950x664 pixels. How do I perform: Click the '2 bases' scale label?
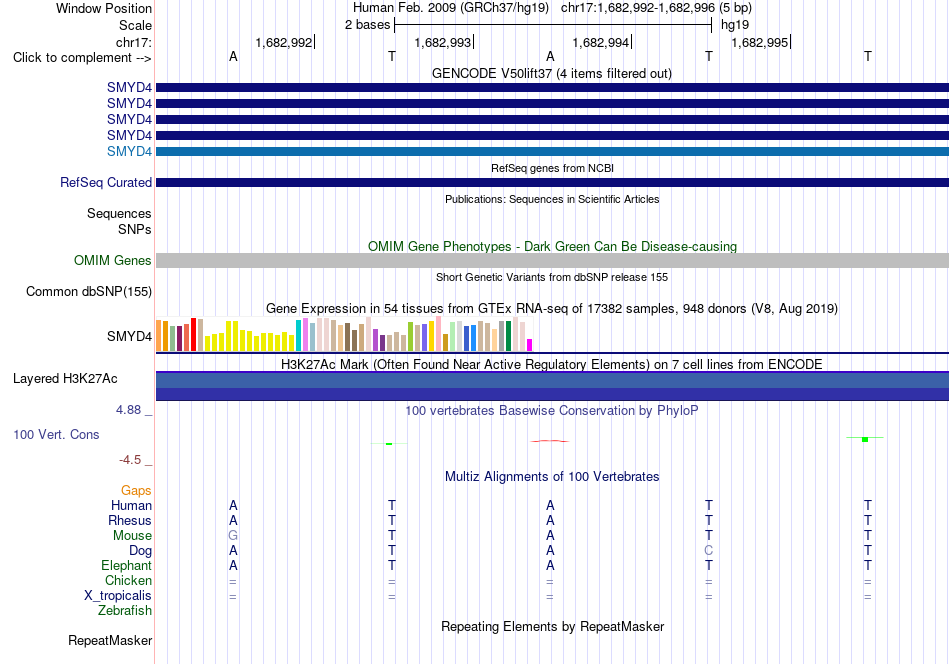367,25
